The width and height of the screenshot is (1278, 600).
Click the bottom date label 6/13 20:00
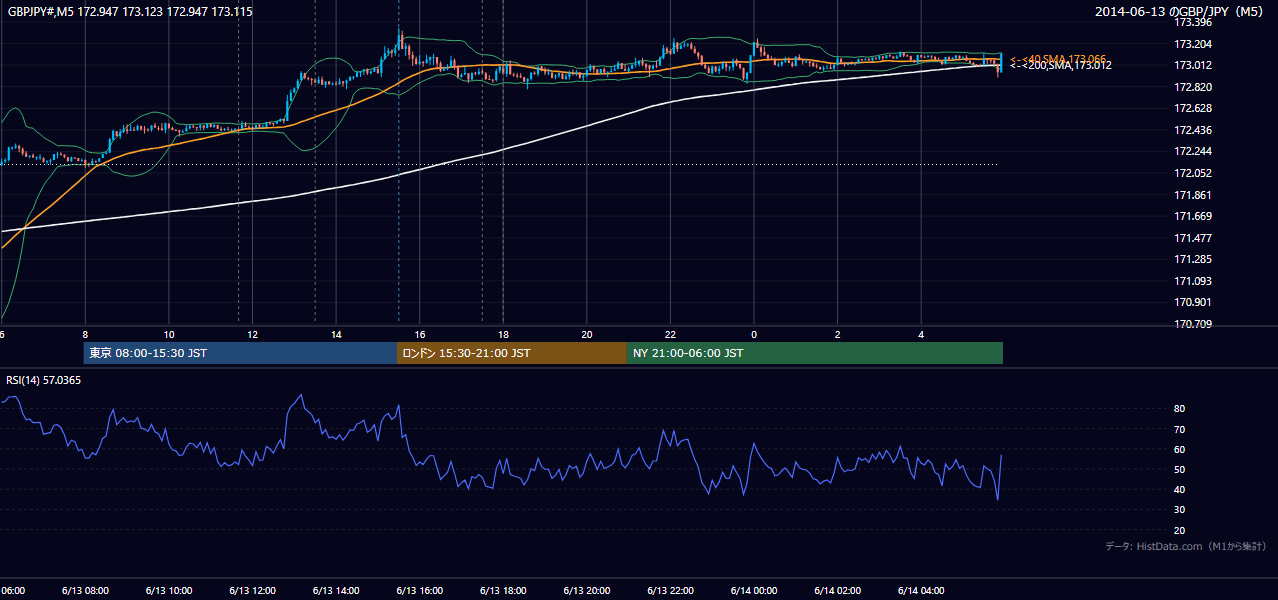(x=586, y=590)
